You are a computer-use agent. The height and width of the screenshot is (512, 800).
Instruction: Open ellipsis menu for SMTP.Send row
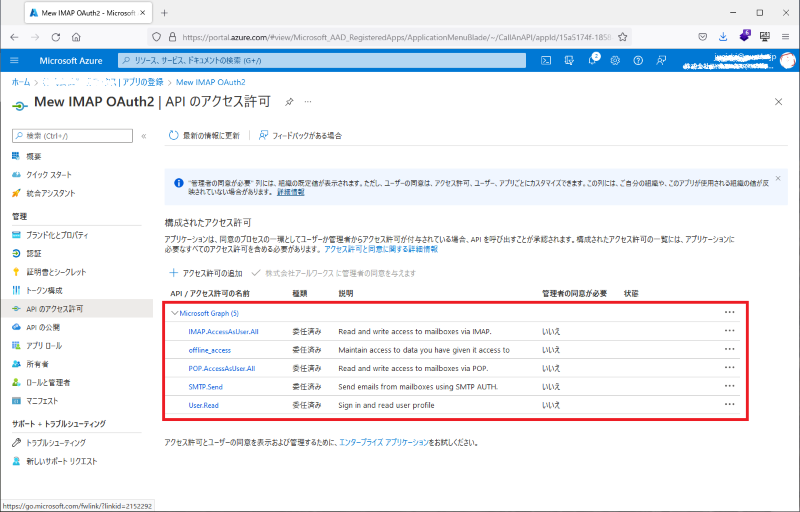730,386
